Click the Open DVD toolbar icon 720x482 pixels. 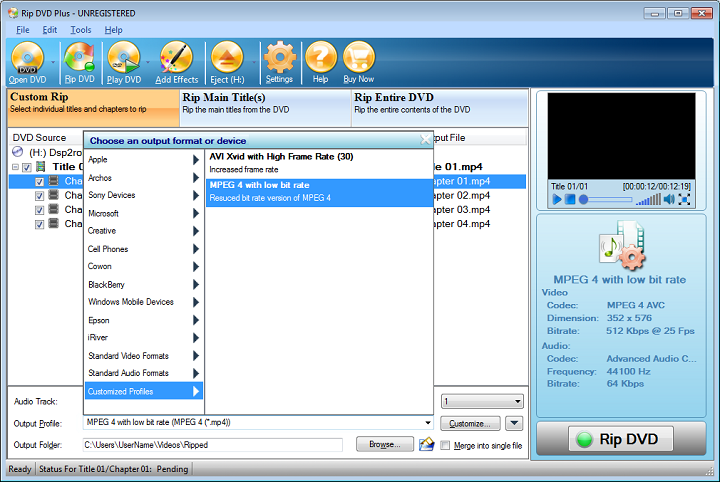tap(27, 62)
